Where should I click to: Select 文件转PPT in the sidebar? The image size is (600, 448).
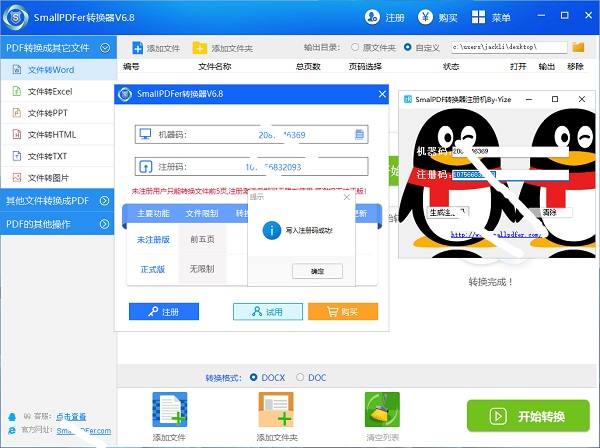[x=58, y=113]
